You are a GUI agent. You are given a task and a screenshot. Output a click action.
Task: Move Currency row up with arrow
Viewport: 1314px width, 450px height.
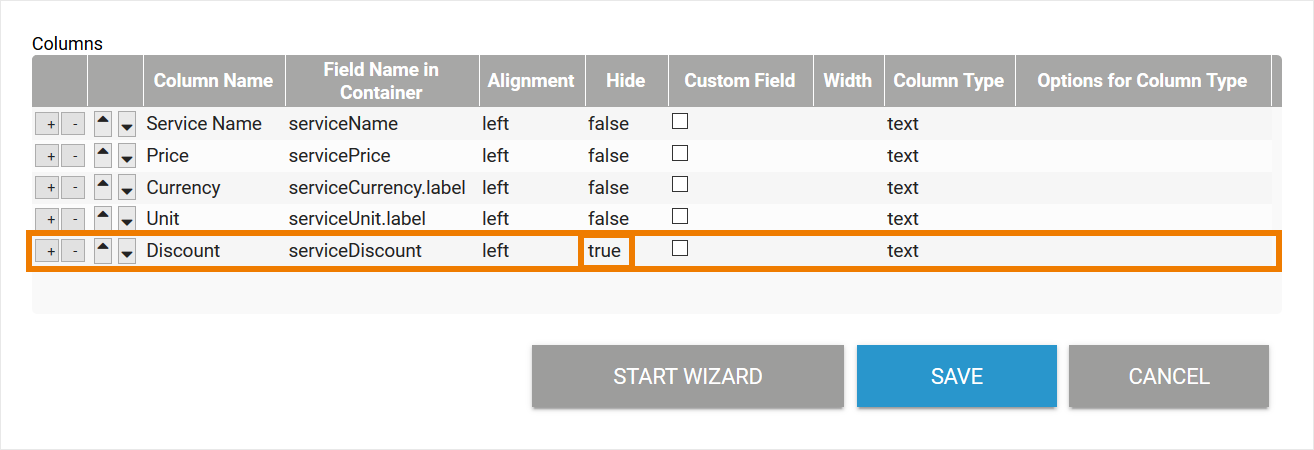point(103,187)
